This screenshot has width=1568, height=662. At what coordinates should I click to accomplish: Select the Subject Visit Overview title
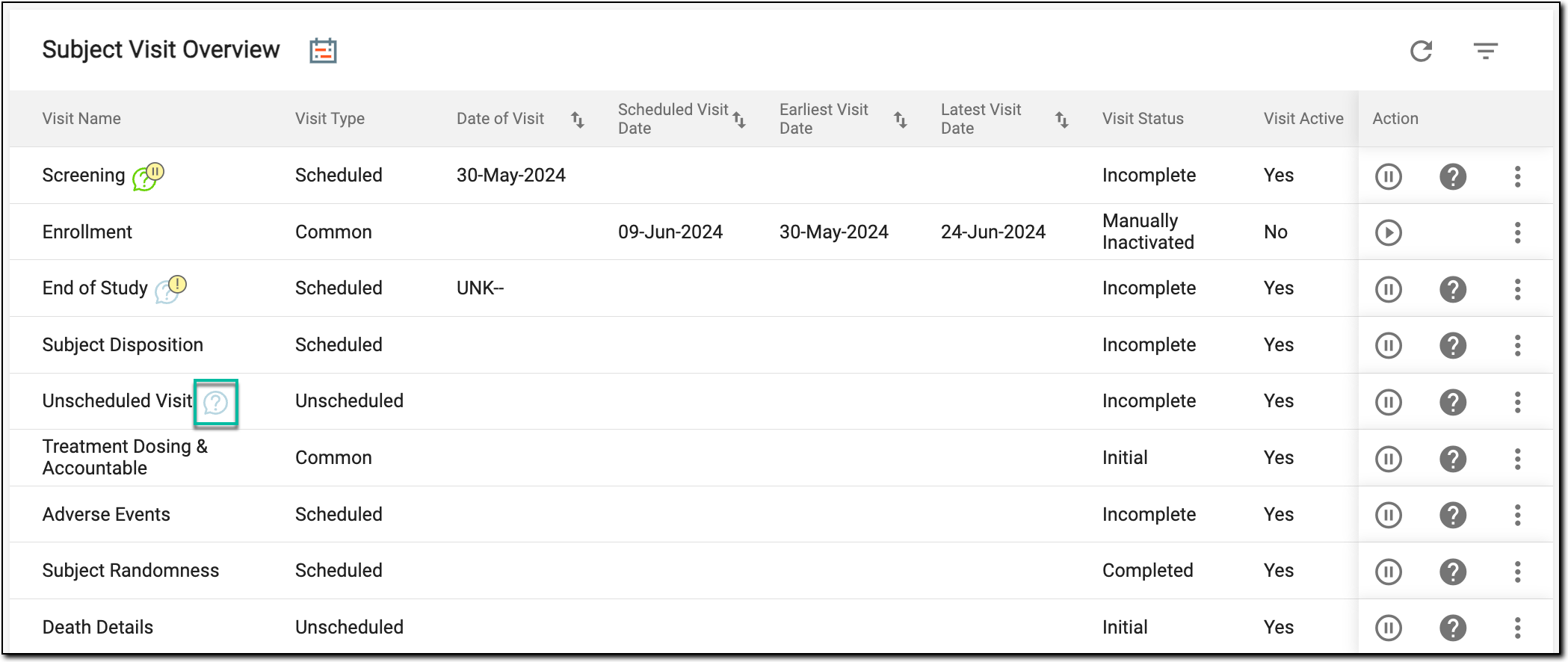pos(161,50)
